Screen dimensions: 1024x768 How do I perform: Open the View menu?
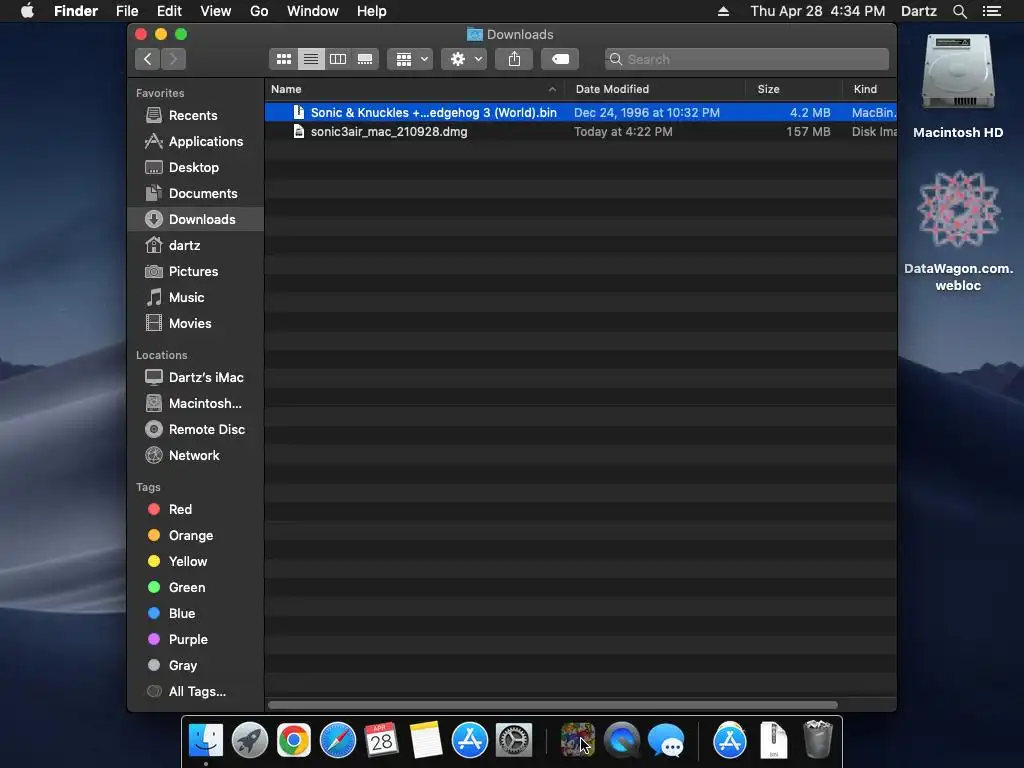[216, 11]
